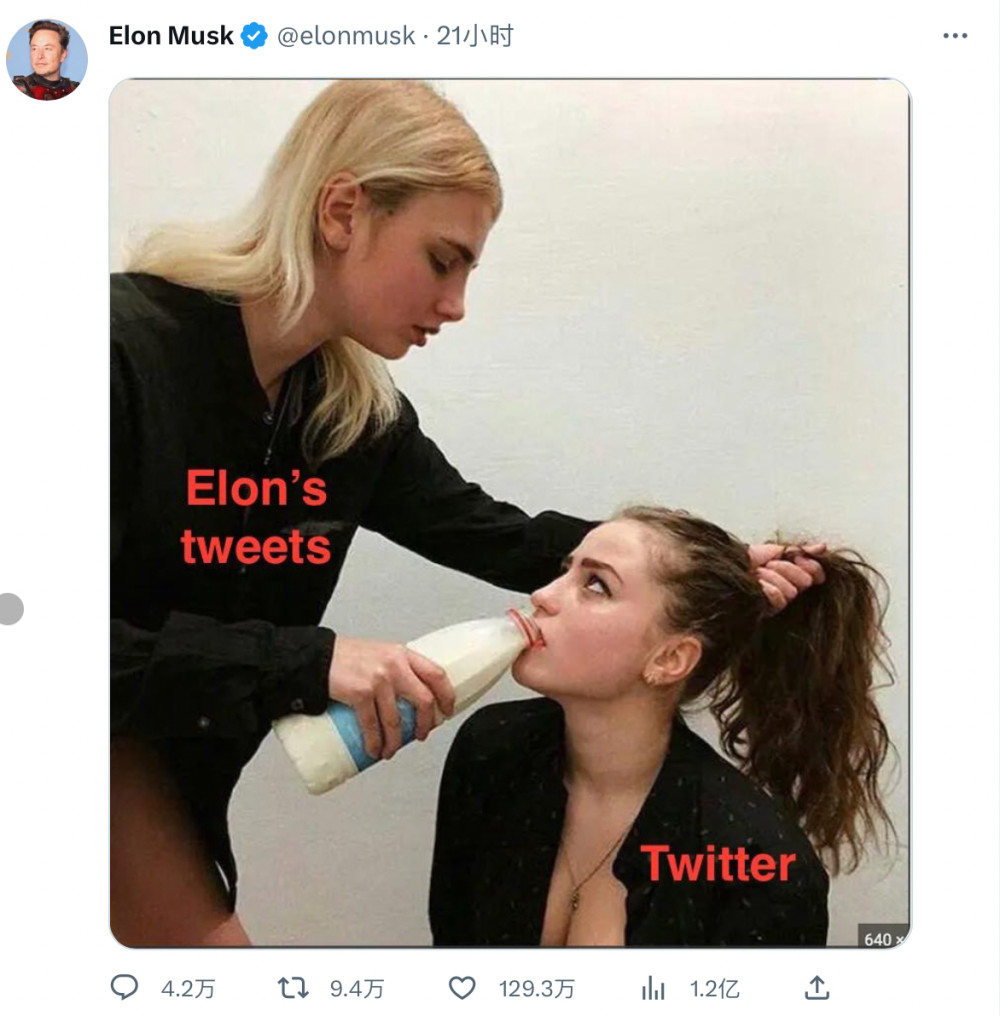Click the Elon Musk display name
The height and width of the screenshot is (1016, 1000).
[171, 36]
